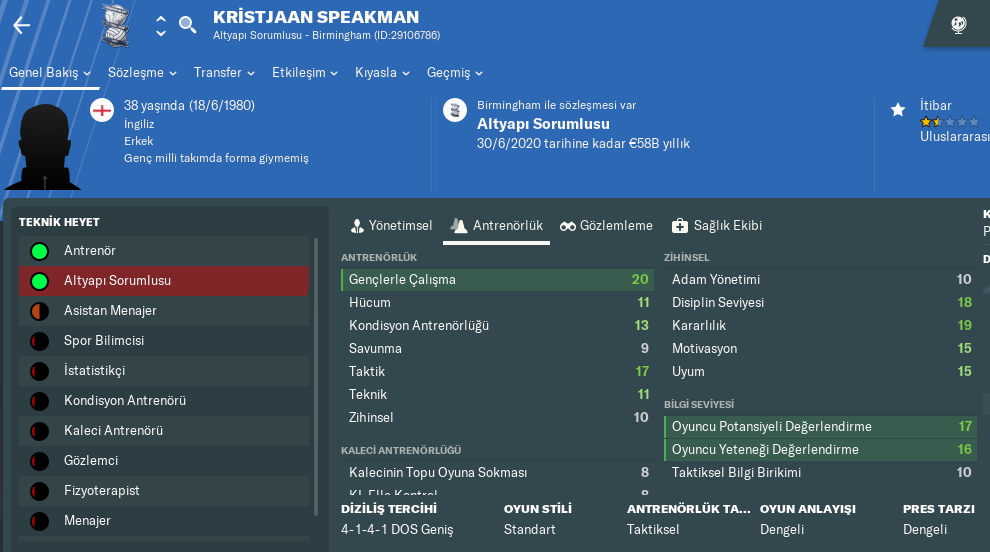Click the up/down staff navigation arrows
This screenshot has height=552, width=990.
[161, 25]
